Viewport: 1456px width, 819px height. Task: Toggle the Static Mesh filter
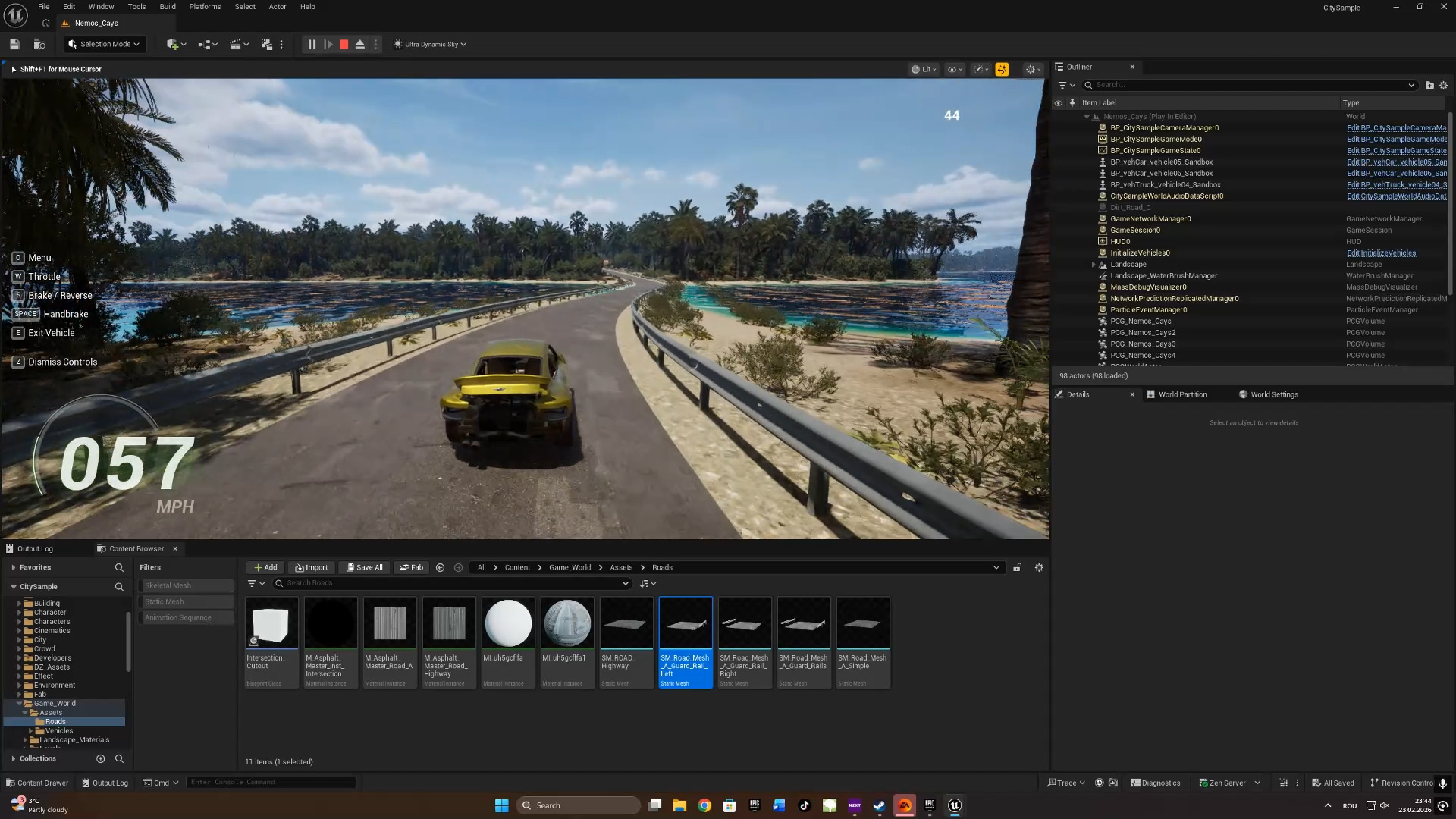click(187, 602)
